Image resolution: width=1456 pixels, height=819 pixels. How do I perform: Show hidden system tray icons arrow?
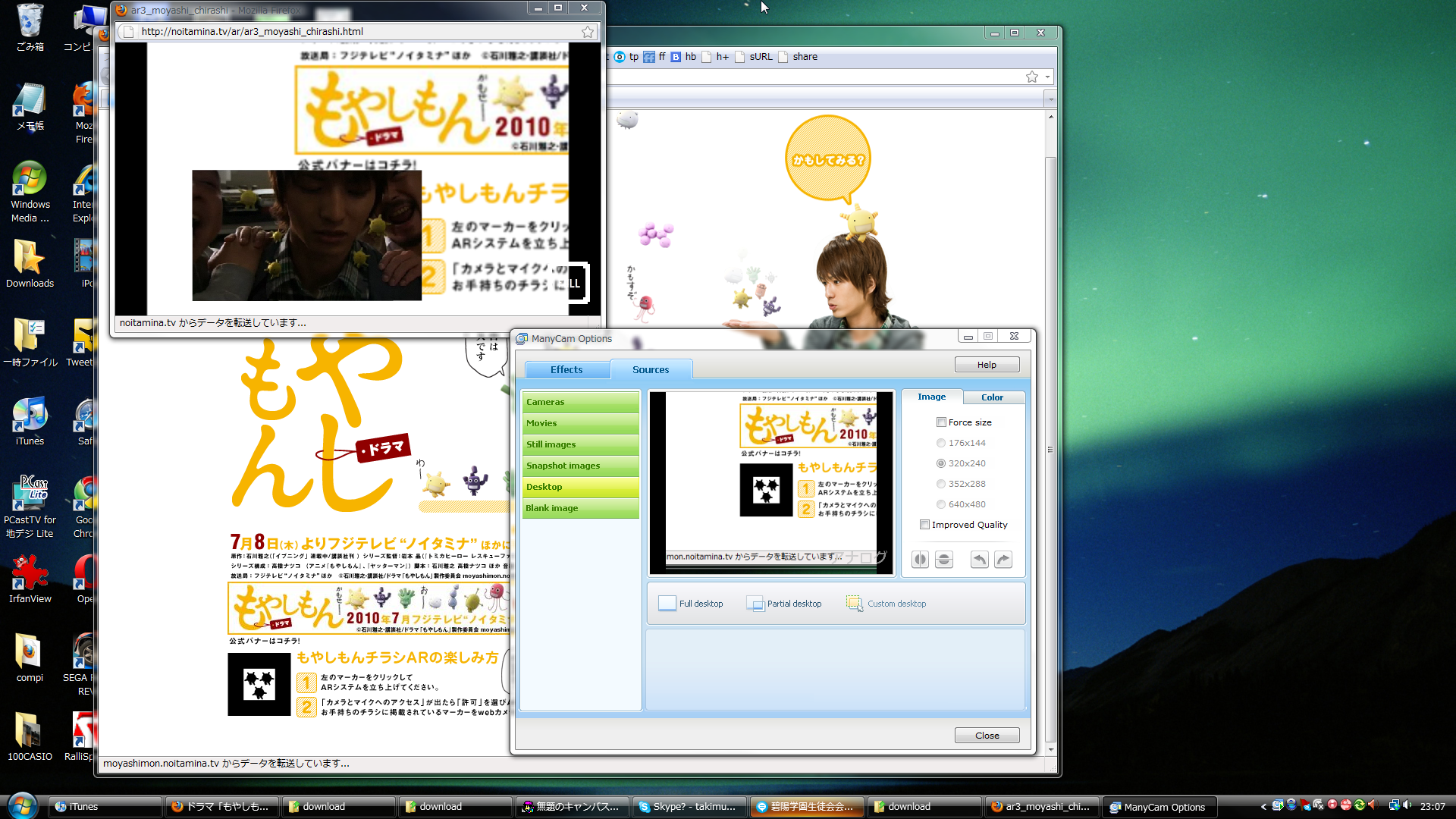tap(1263, 806)
